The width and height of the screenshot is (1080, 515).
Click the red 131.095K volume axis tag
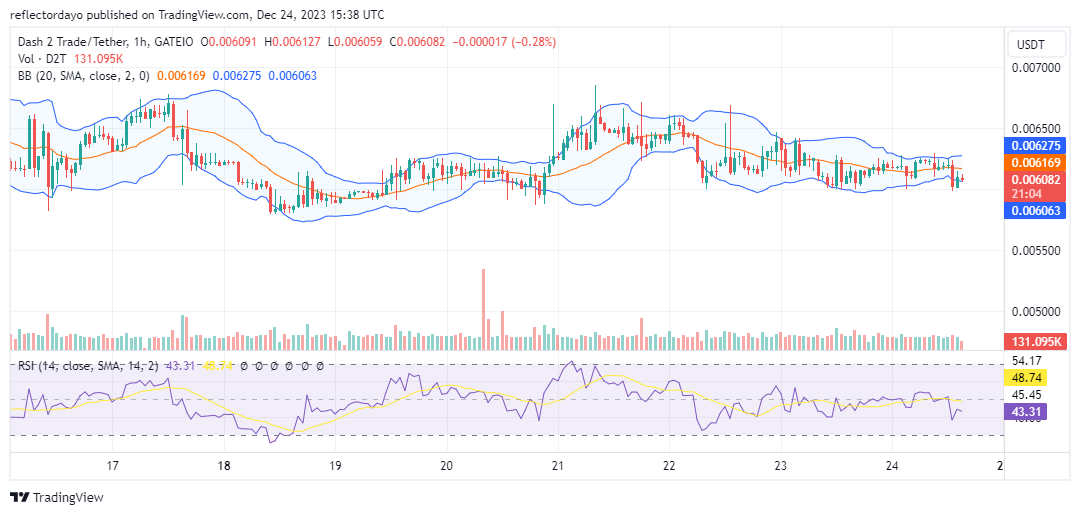[1035, 341]
